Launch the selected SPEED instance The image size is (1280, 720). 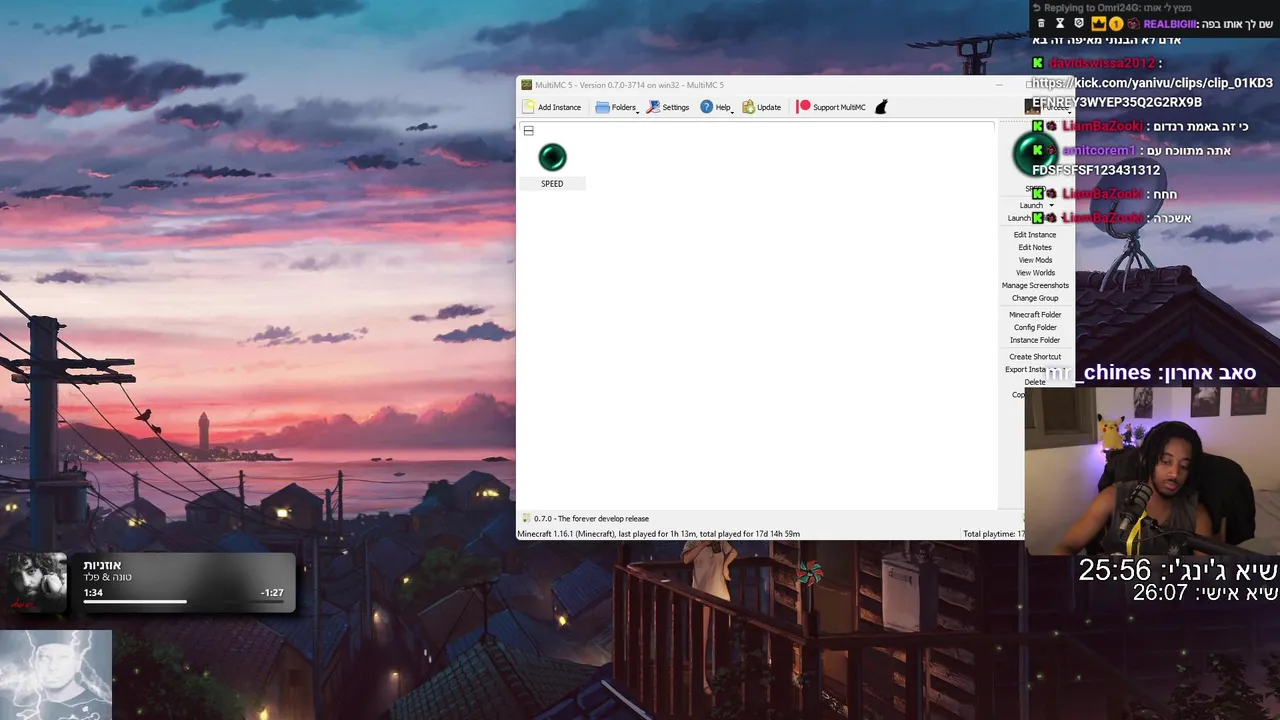coord(1031,205)
